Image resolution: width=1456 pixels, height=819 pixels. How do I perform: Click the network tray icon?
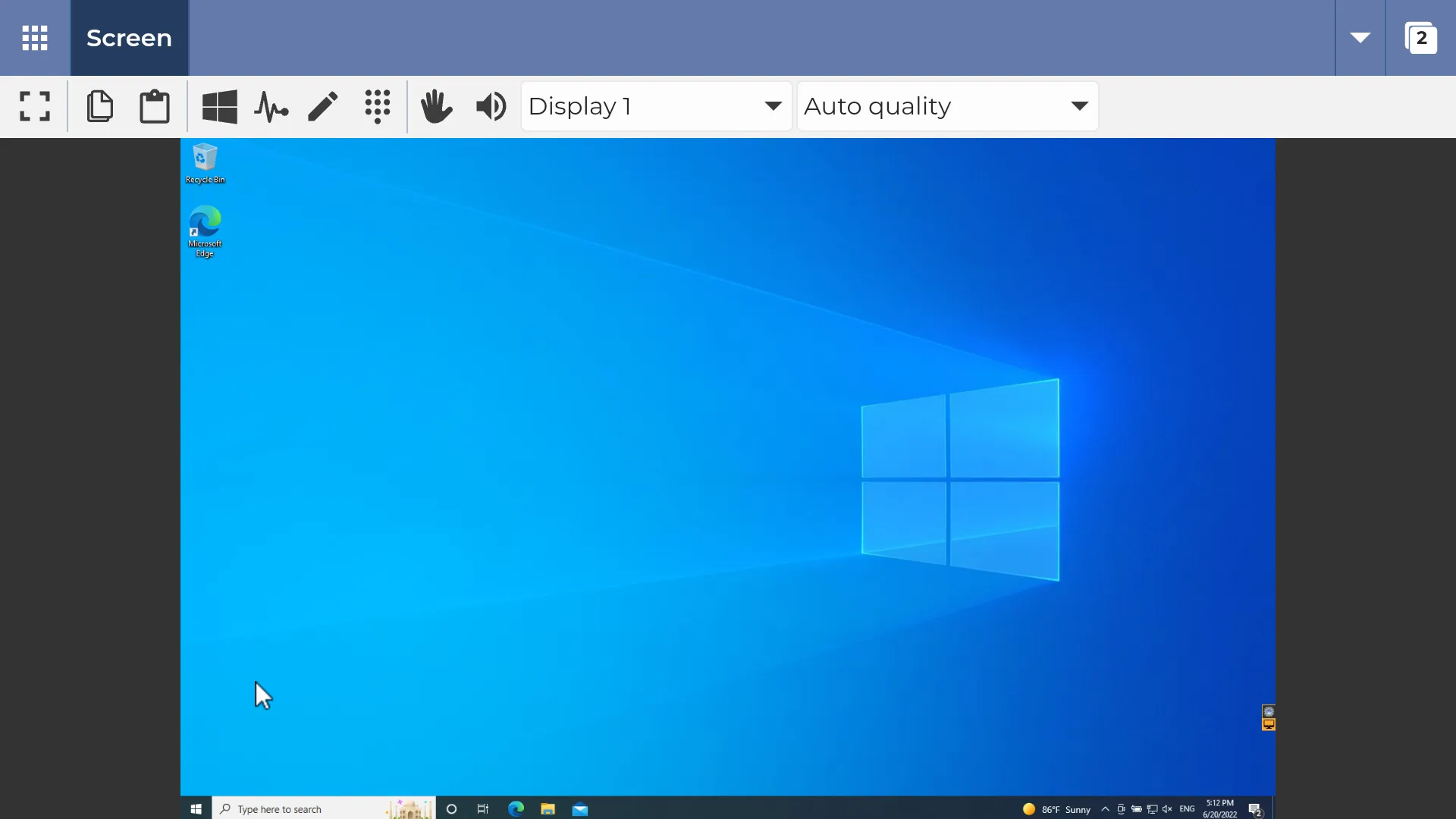tap(1152, 809)
